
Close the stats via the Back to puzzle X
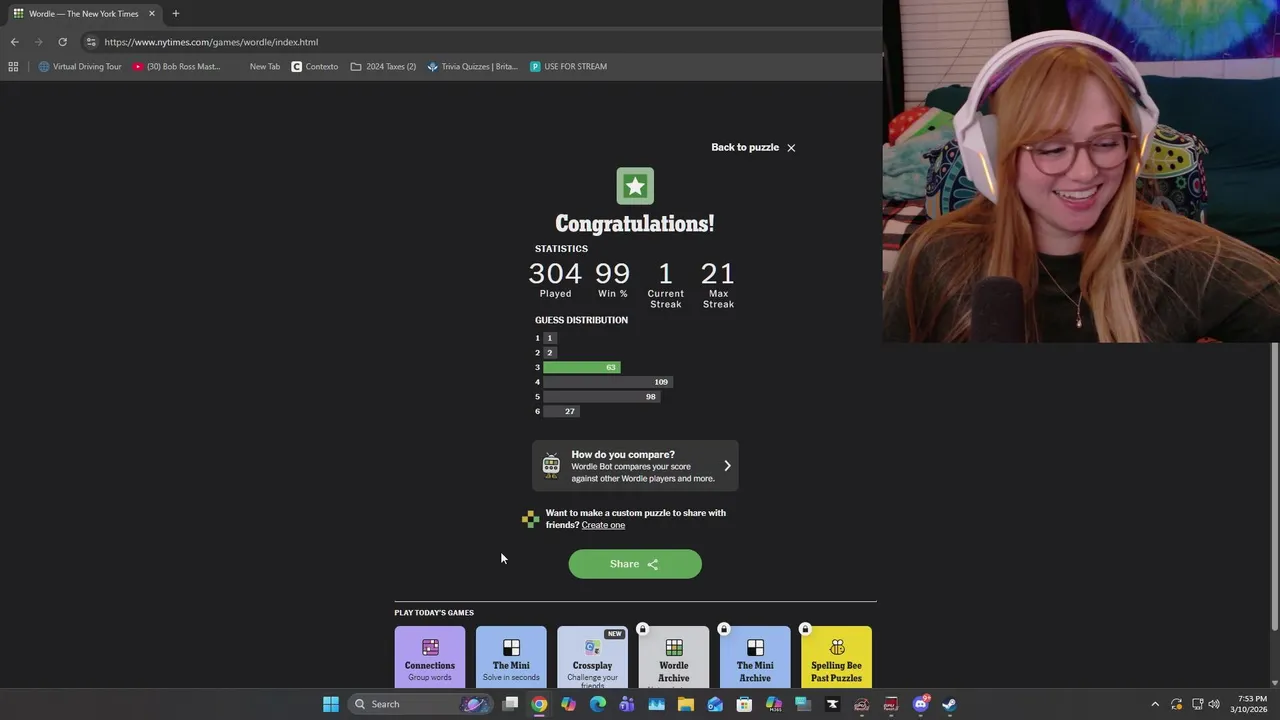pos(791,148)
